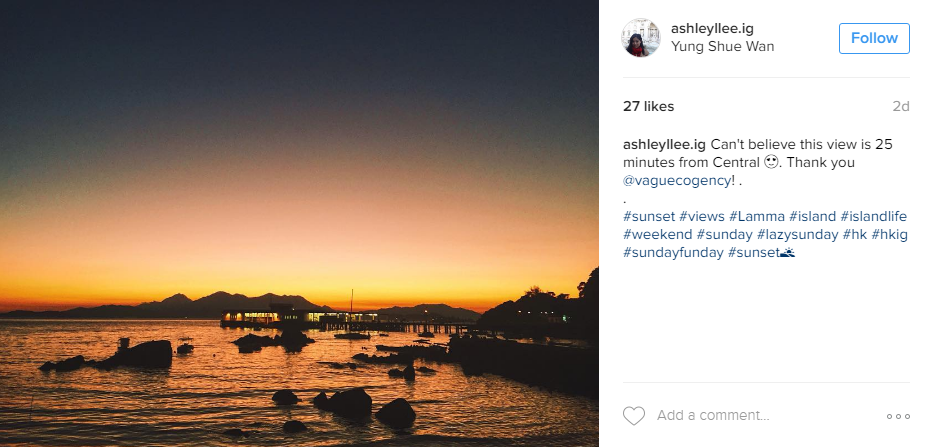933x447 pixels.
Task: Click the heart like icon
Action: (x=634, y=416)
